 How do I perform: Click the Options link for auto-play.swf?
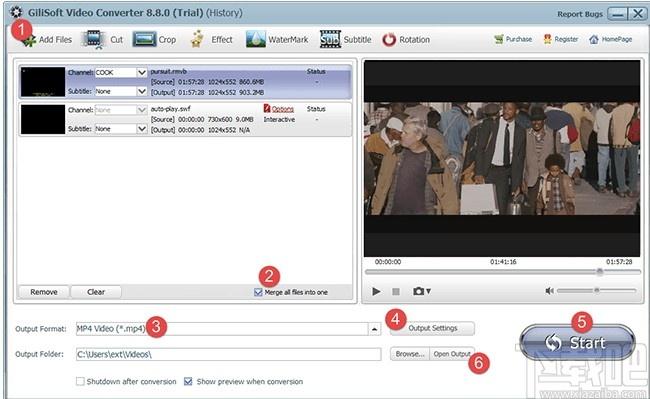[283, 109]
